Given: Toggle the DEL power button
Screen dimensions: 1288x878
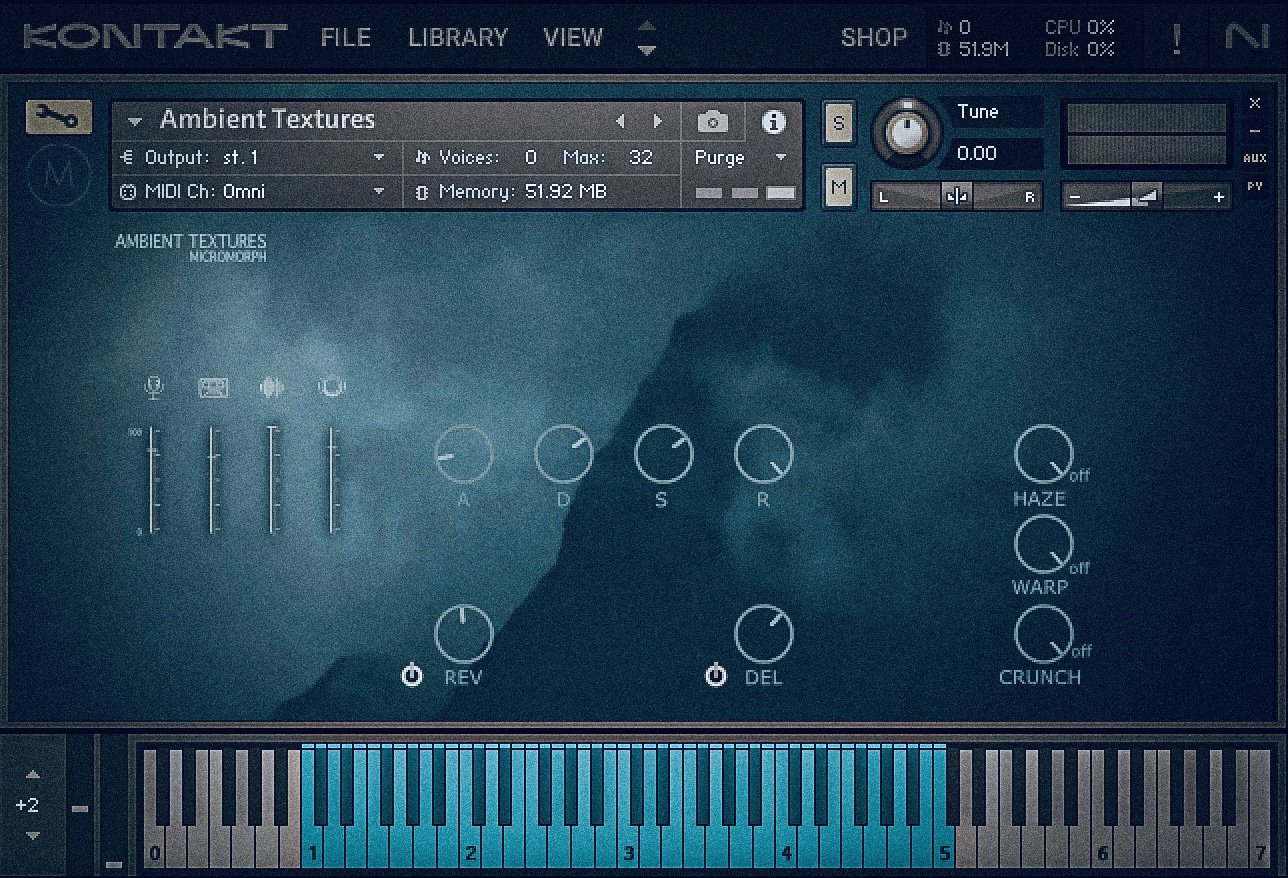Looking at the screenshot, I should click(715, 677).
